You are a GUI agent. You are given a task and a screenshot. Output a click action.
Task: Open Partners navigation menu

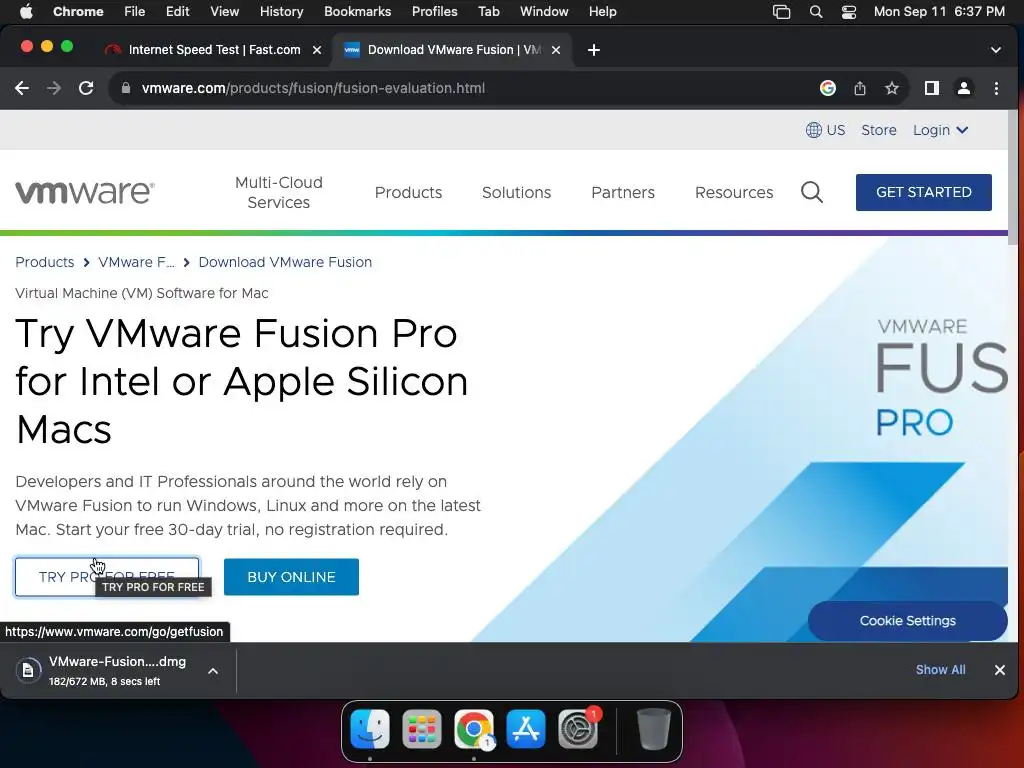(623, 192)
